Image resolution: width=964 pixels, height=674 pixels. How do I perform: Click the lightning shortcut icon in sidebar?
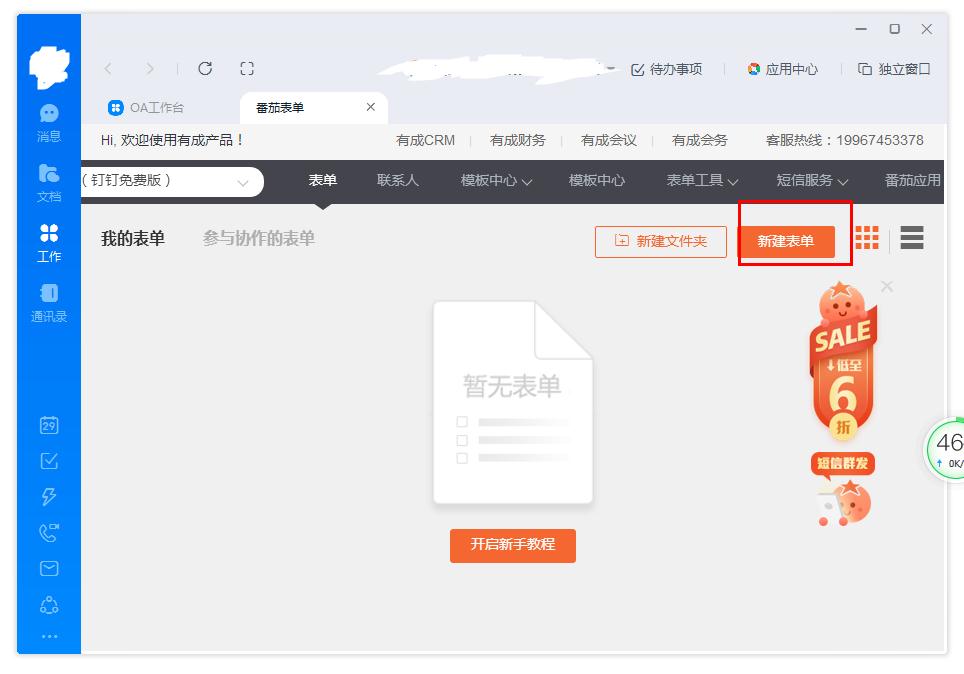point(48,498)
